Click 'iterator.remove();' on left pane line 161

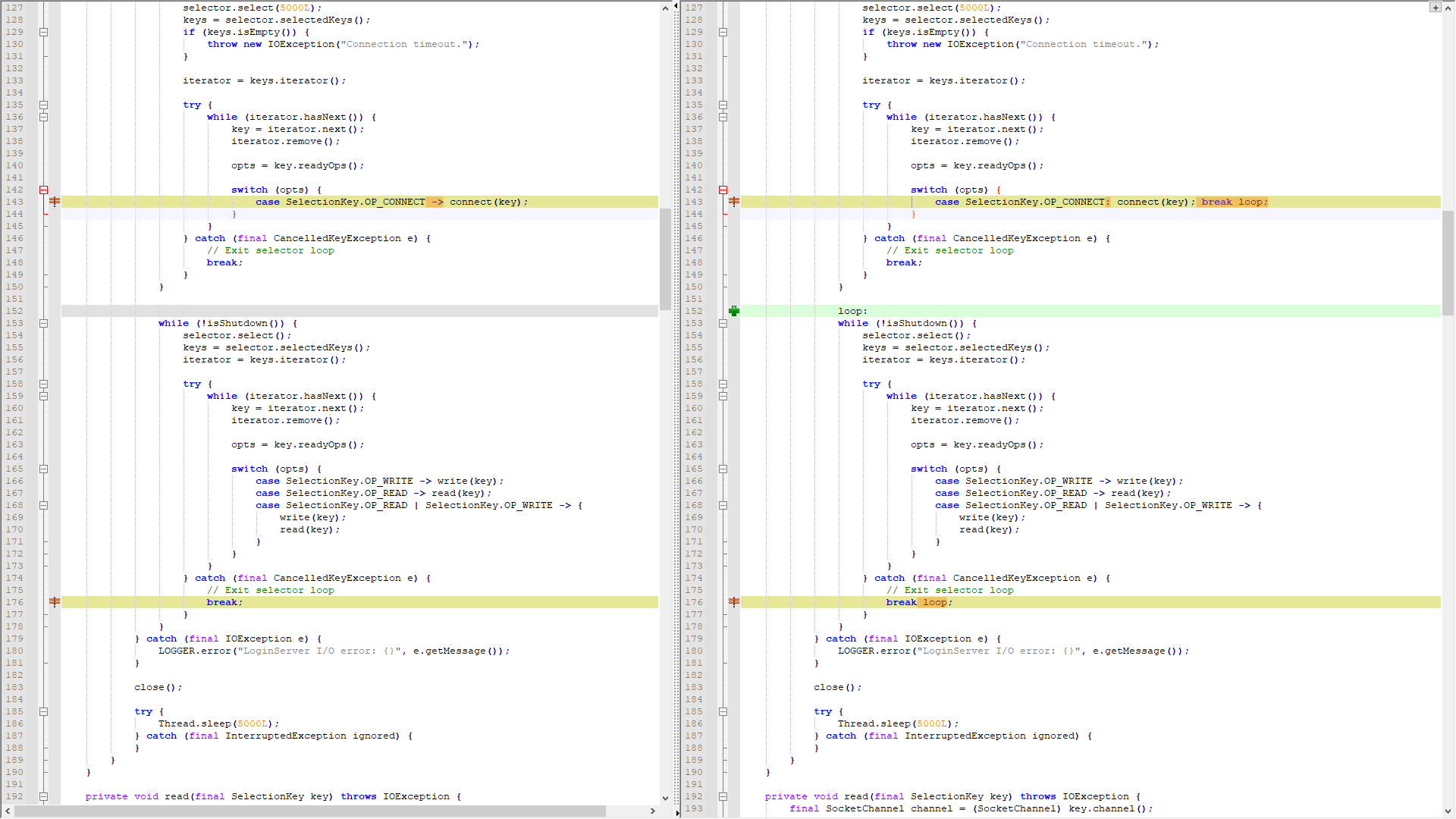point(285,420)
